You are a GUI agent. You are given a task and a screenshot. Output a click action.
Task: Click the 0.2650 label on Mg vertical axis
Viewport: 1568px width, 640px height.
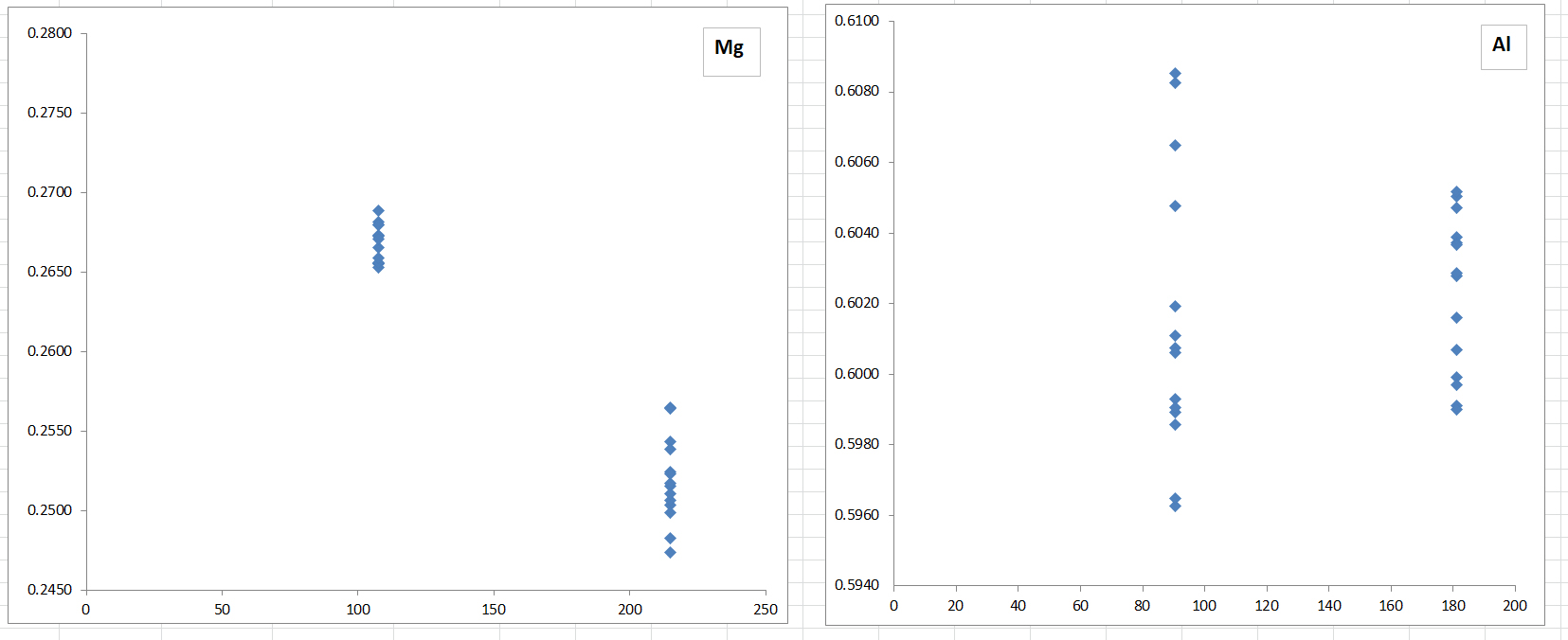tap(49, 272)
